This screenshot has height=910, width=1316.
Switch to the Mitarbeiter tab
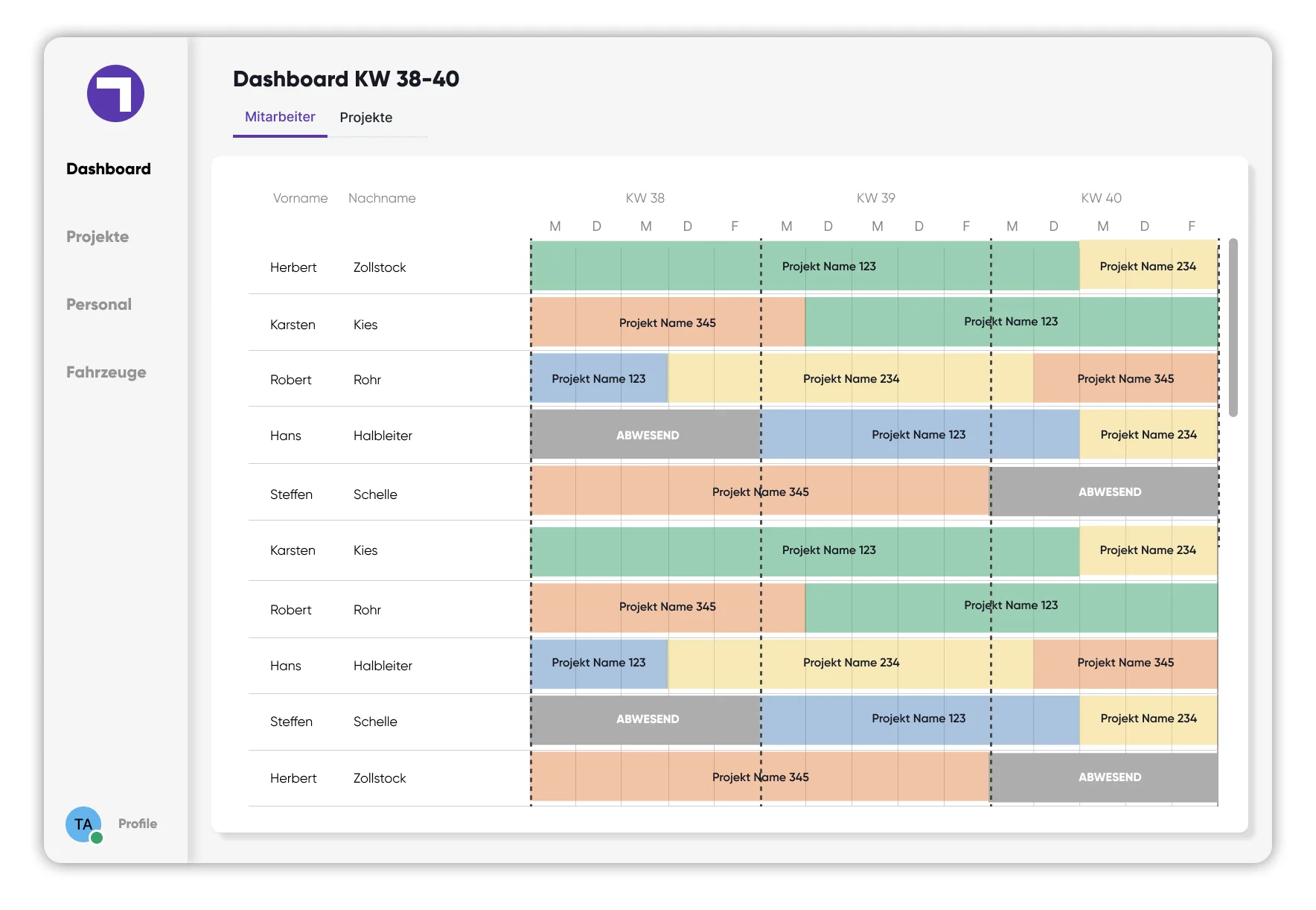280,117
